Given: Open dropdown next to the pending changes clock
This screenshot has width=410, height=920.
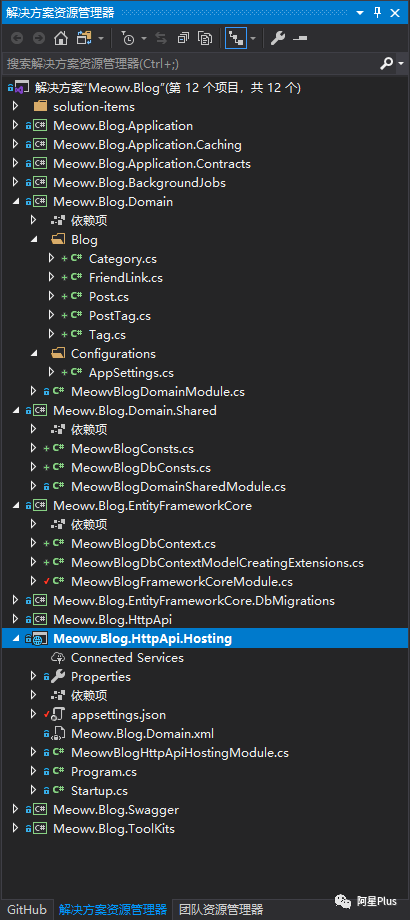Looking at the screenshot, I should pyautogui.click(x=144, y=39).
